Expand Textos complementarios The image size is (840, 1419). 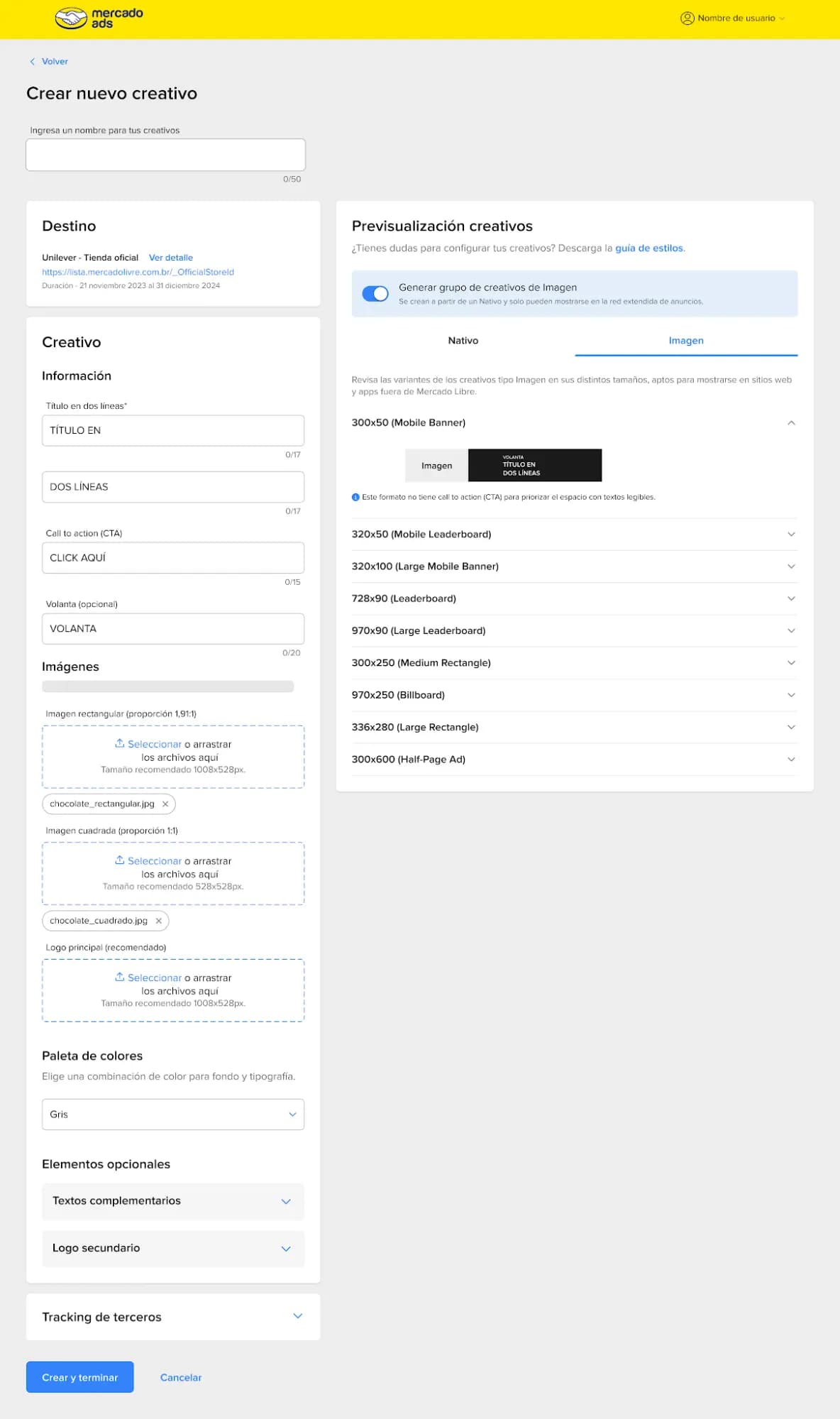pyautogui.click(x=173, y=1201)
